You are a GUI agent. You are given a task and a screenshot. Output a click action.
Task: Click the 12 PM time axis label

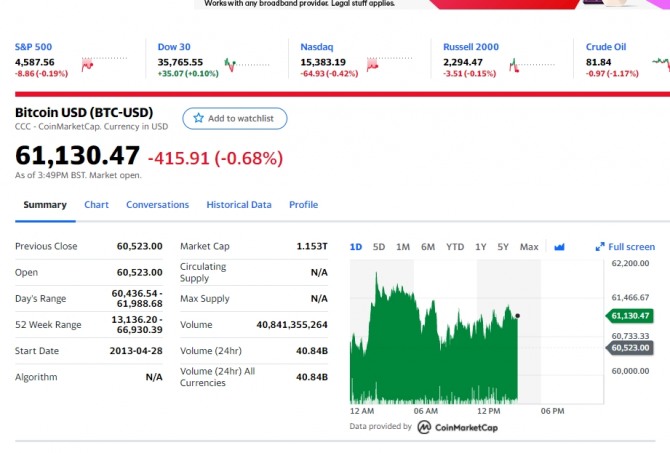(x=488, y=411)
